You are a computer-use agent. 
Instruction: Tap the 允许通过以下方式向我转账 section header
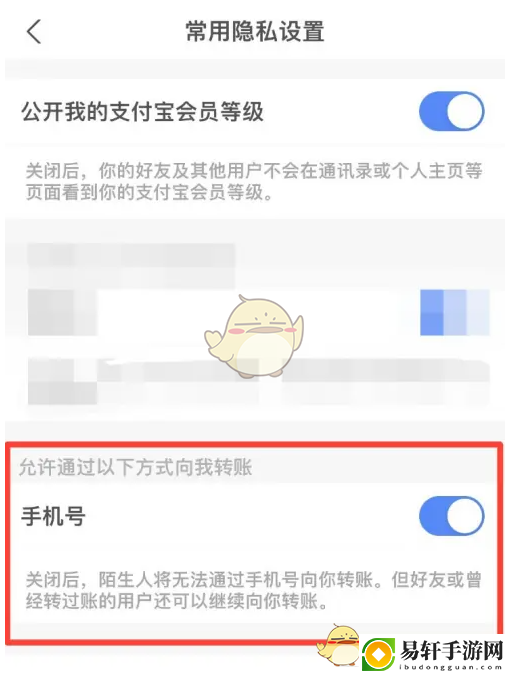[x=135, y=467]
